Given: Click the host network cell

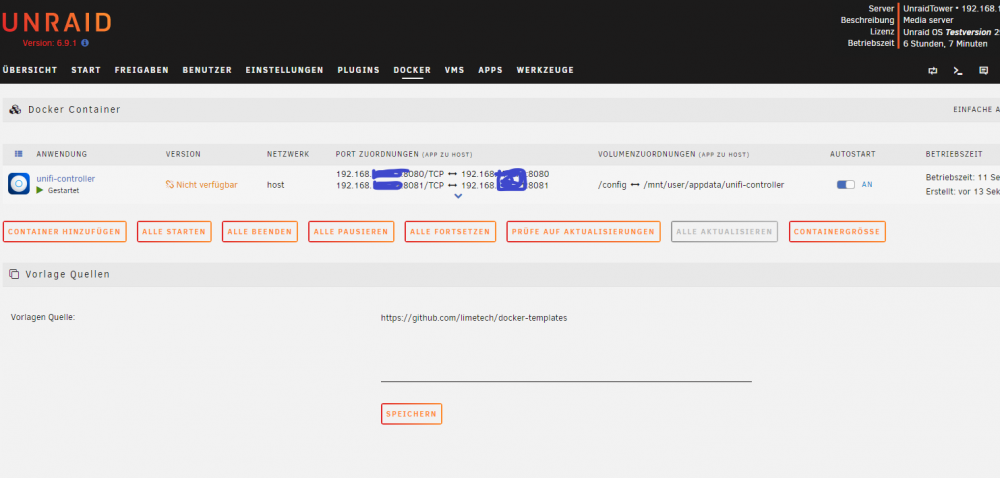Looking at the screenshot, I should point(276,185).
